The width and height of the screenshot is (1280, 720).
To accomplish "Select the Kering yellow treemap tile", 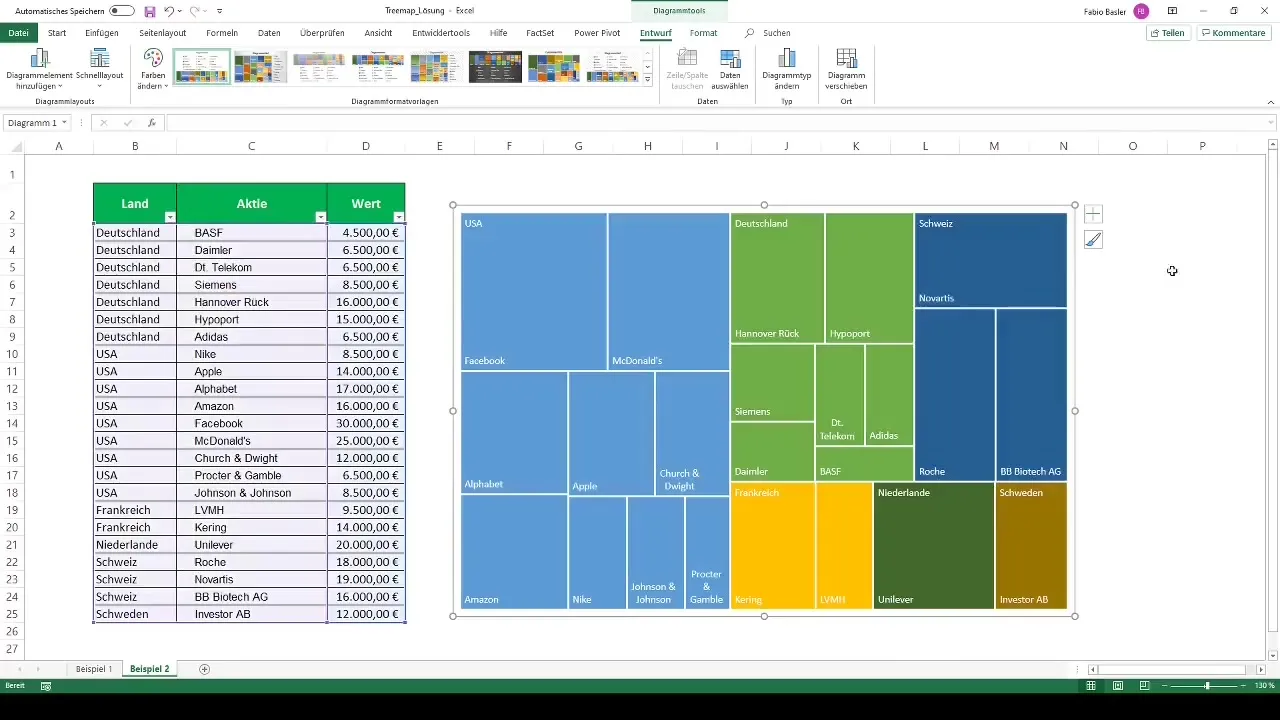I will click(773, 546).
